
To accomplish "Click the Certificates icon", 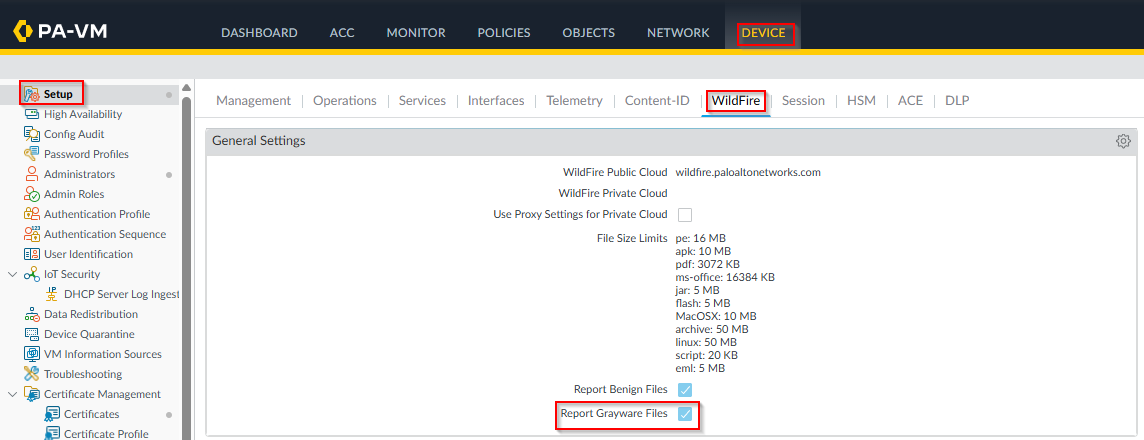I will point(51,414).
